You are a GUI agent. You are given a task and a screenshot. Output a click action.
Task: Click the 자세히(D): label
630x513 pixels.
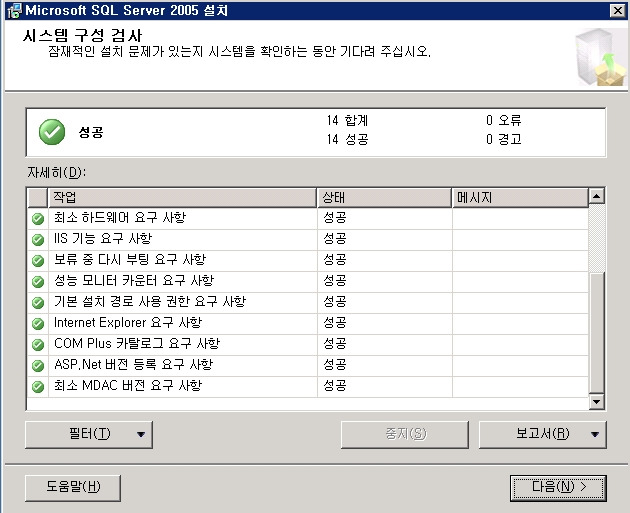(56, 172)
